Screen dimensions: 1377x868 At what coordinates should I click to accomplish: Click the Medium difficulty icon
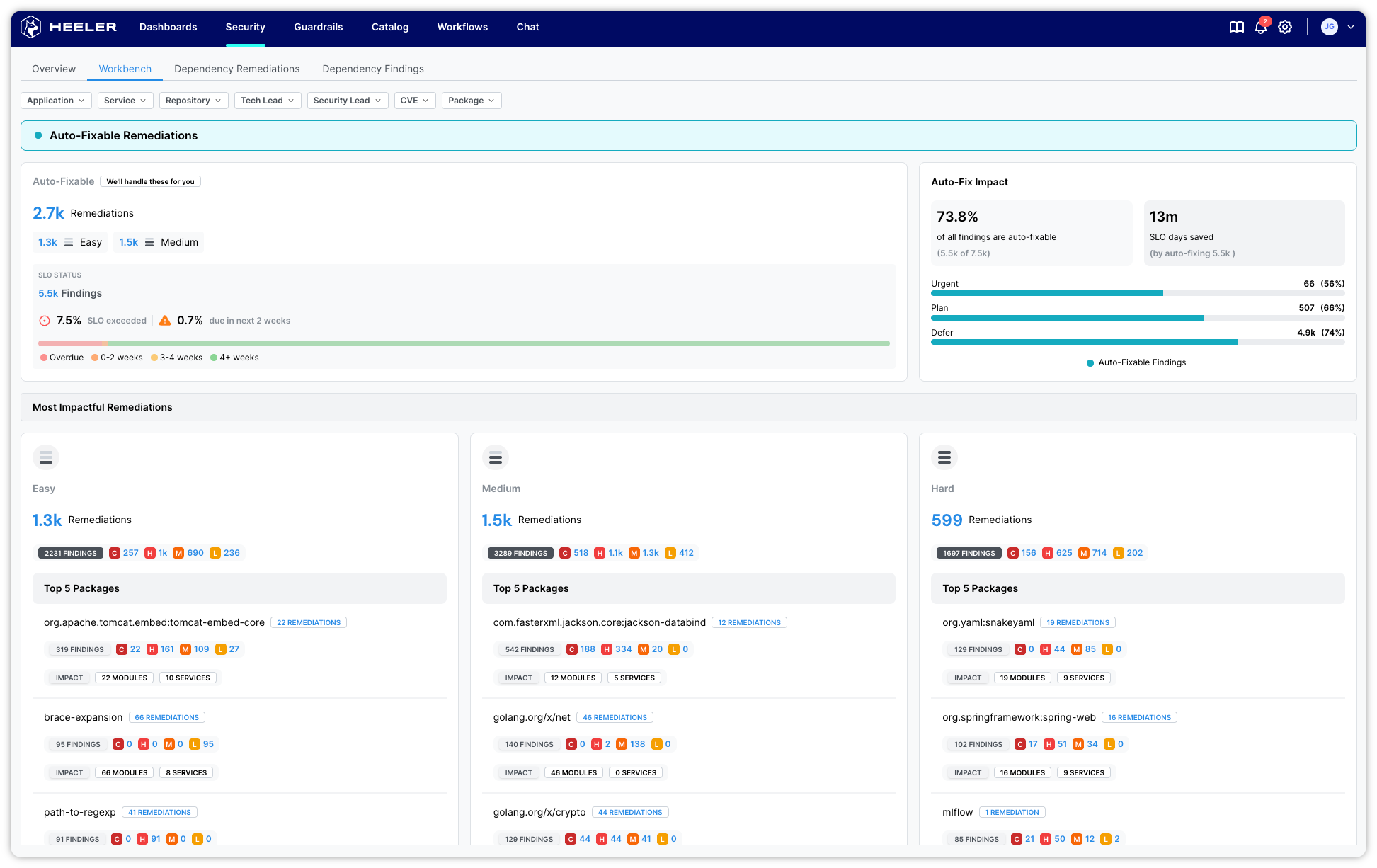495,457
